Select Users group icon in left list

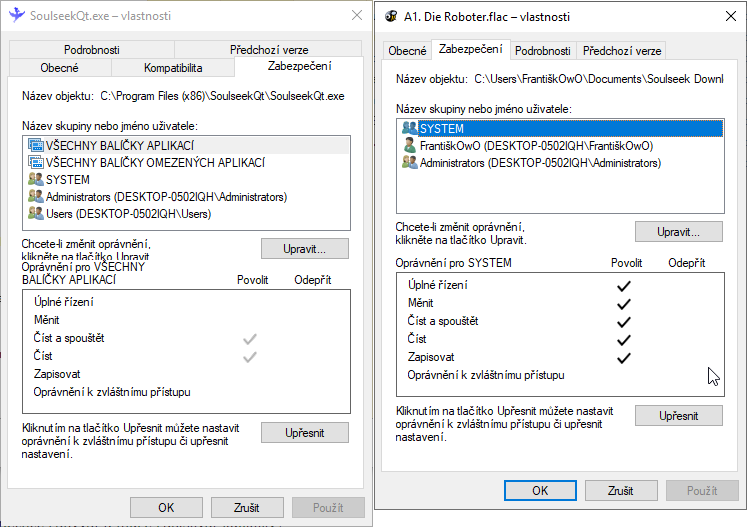pos(37,213)
